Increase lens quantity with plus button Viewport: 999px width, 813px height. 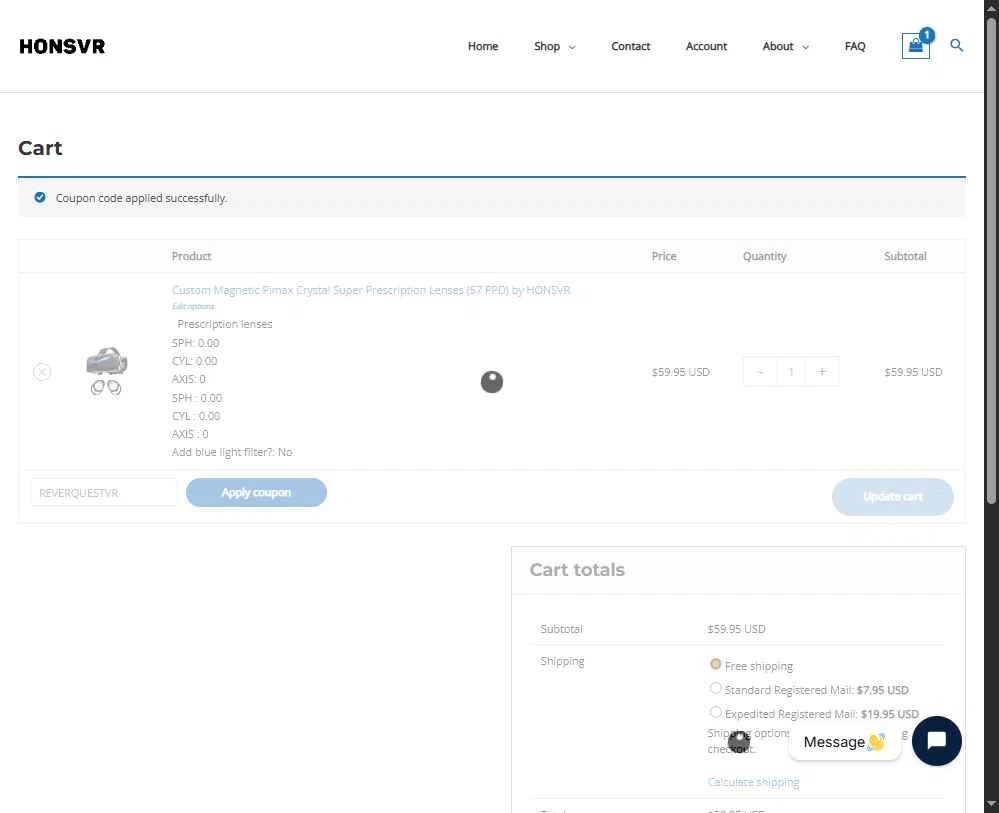point(822,371)
